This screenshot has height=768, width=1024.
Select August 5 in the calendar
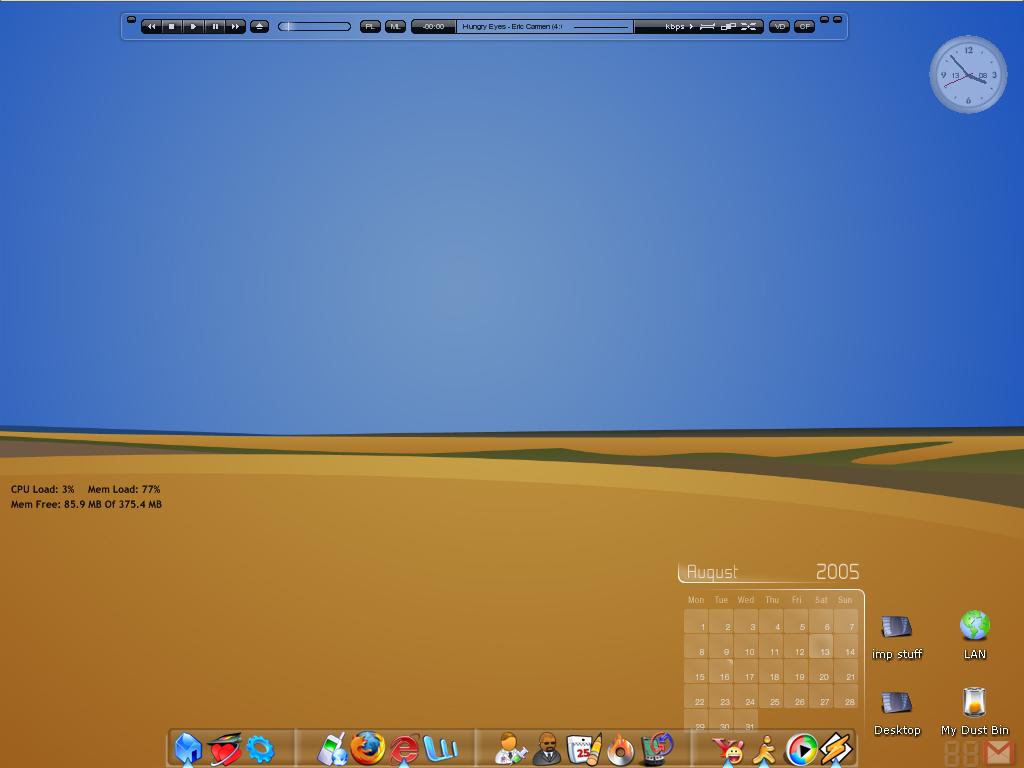(796, 622)
